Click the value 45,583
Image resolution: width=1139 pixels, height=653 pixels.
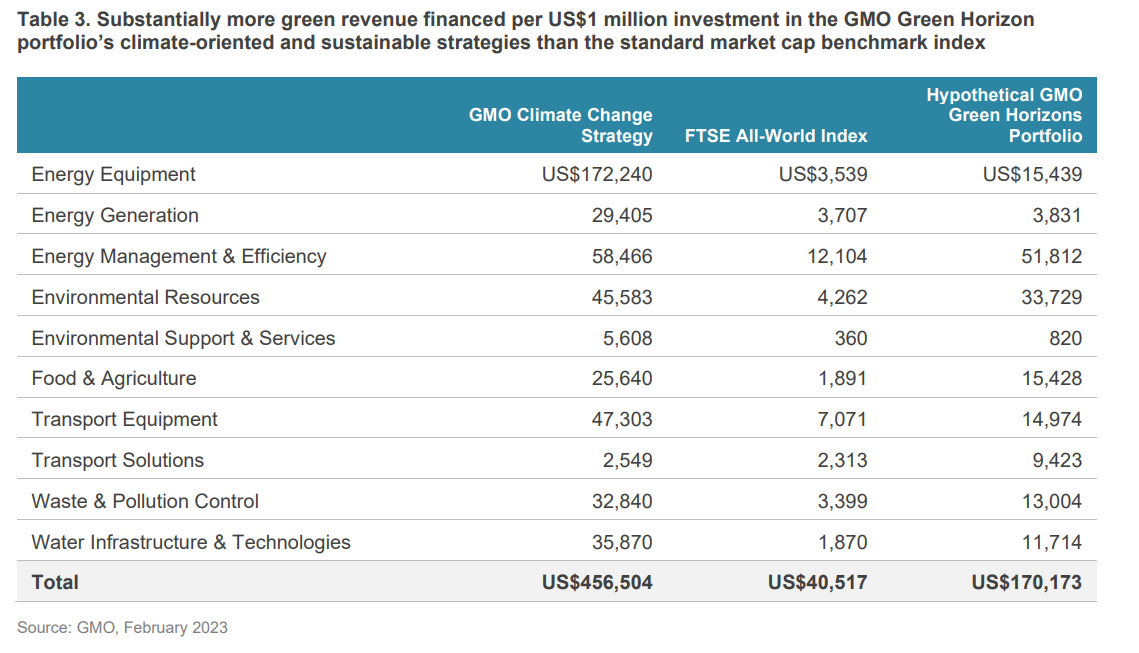622,298
